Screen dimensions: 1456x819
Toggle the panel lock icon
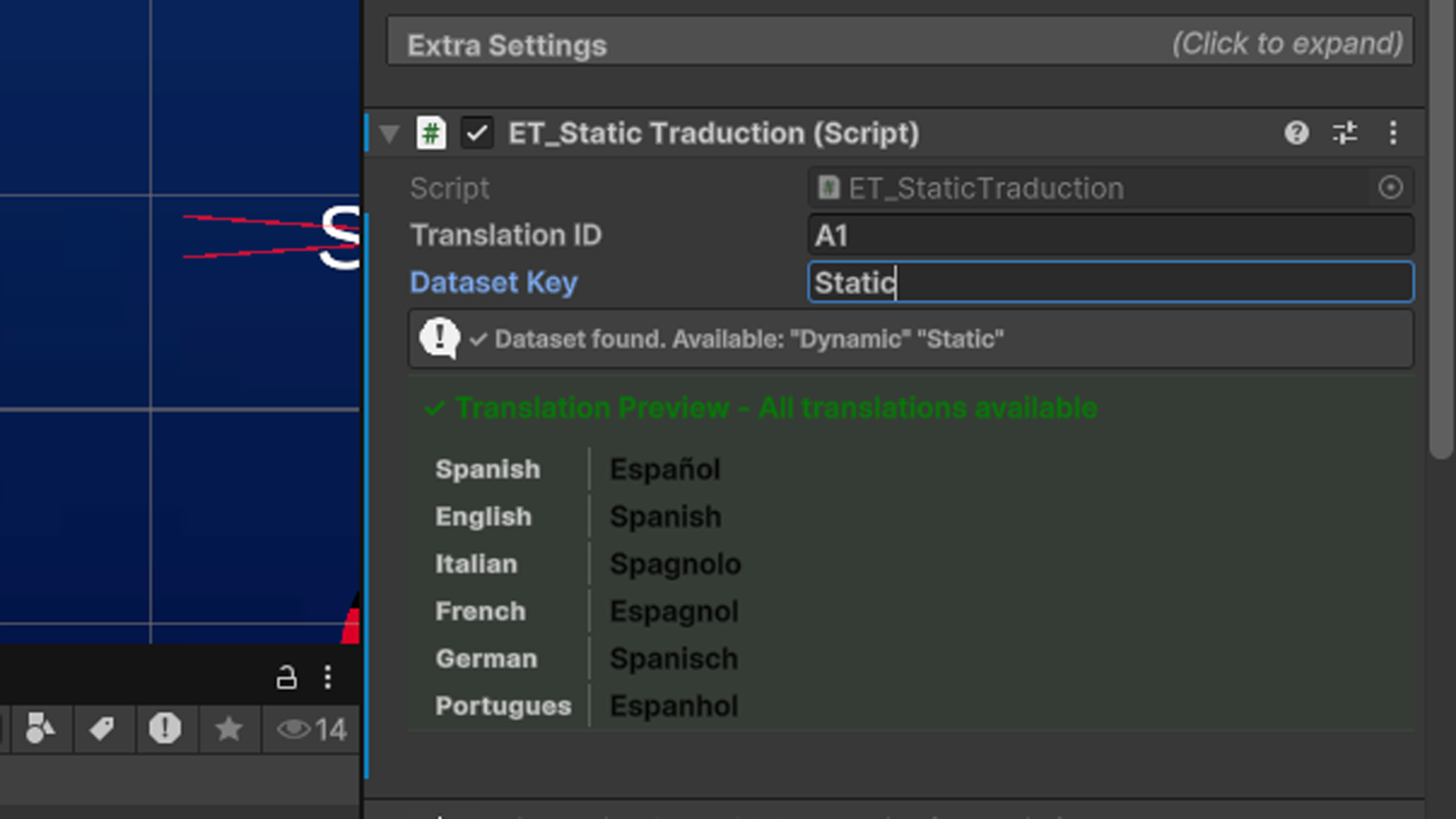[x=286, y=677]
